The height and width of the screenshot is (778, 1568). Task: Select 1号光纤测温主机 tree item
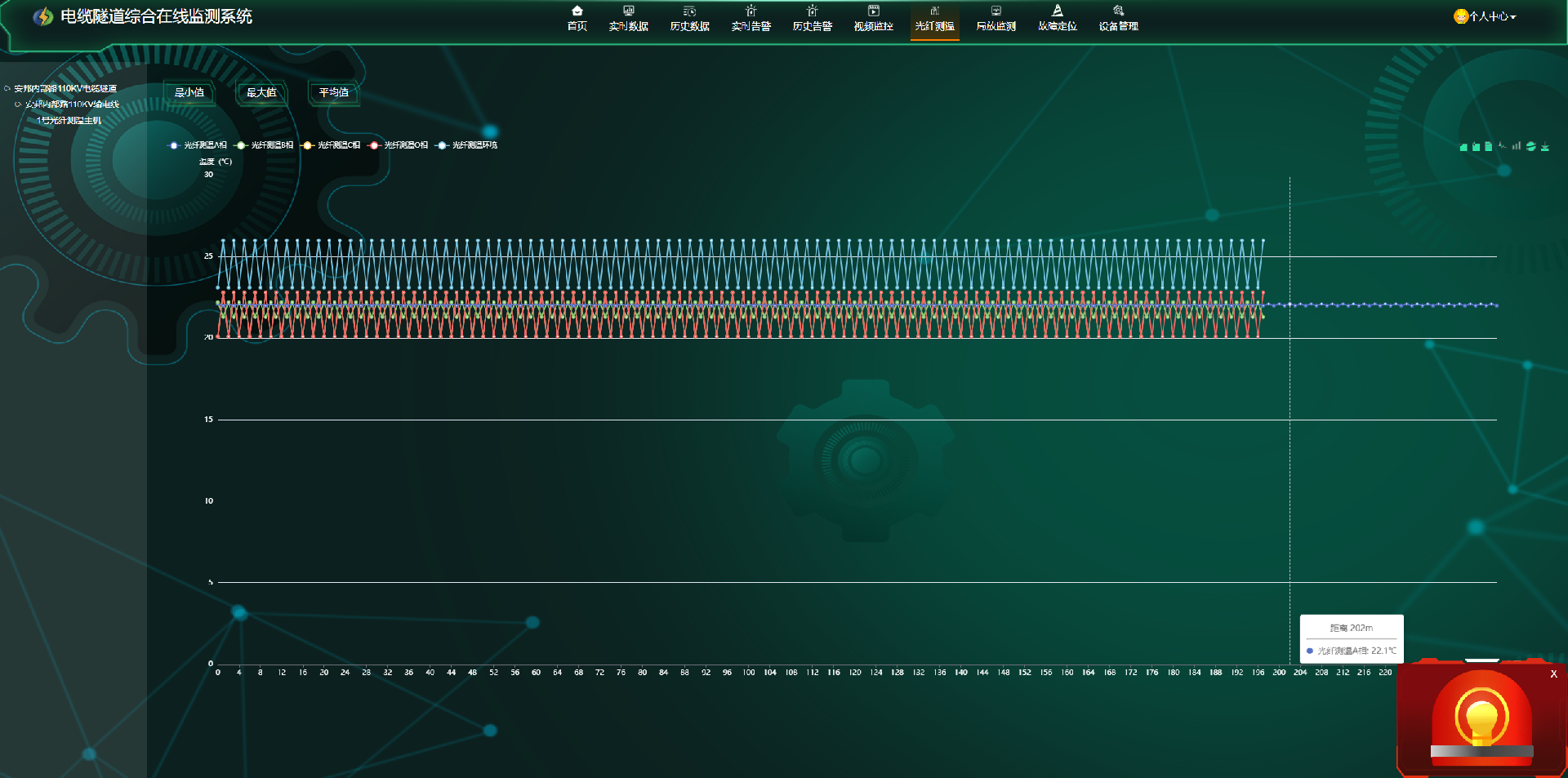pyautogui.click(x=69, y=120)
